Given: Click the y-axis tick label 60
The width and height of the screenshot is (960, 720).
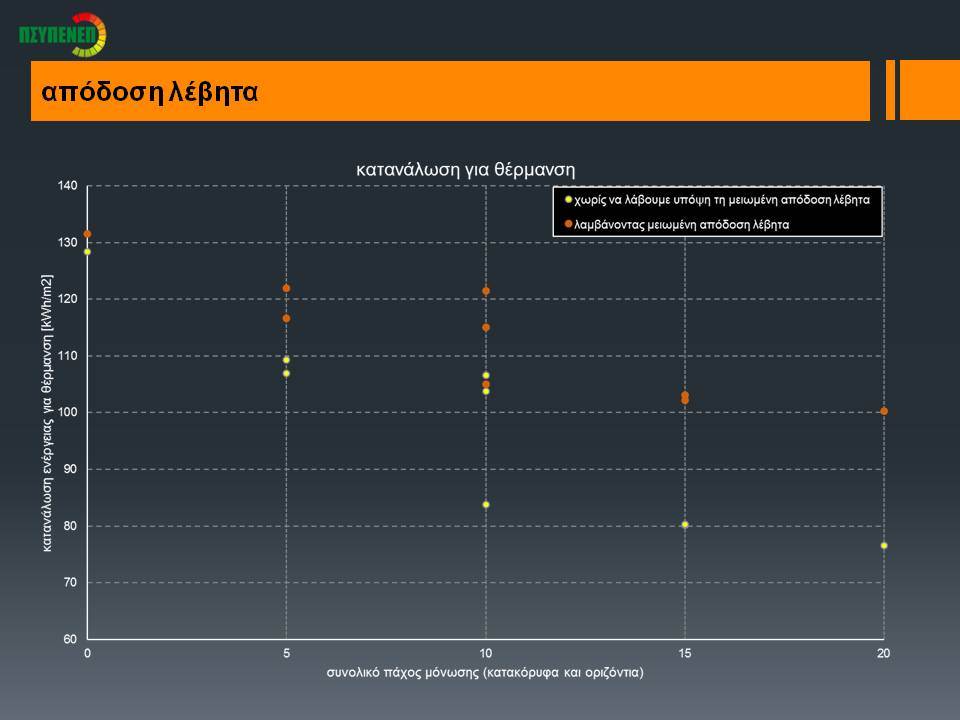Looking at the screenshot, I should [70, 639].
